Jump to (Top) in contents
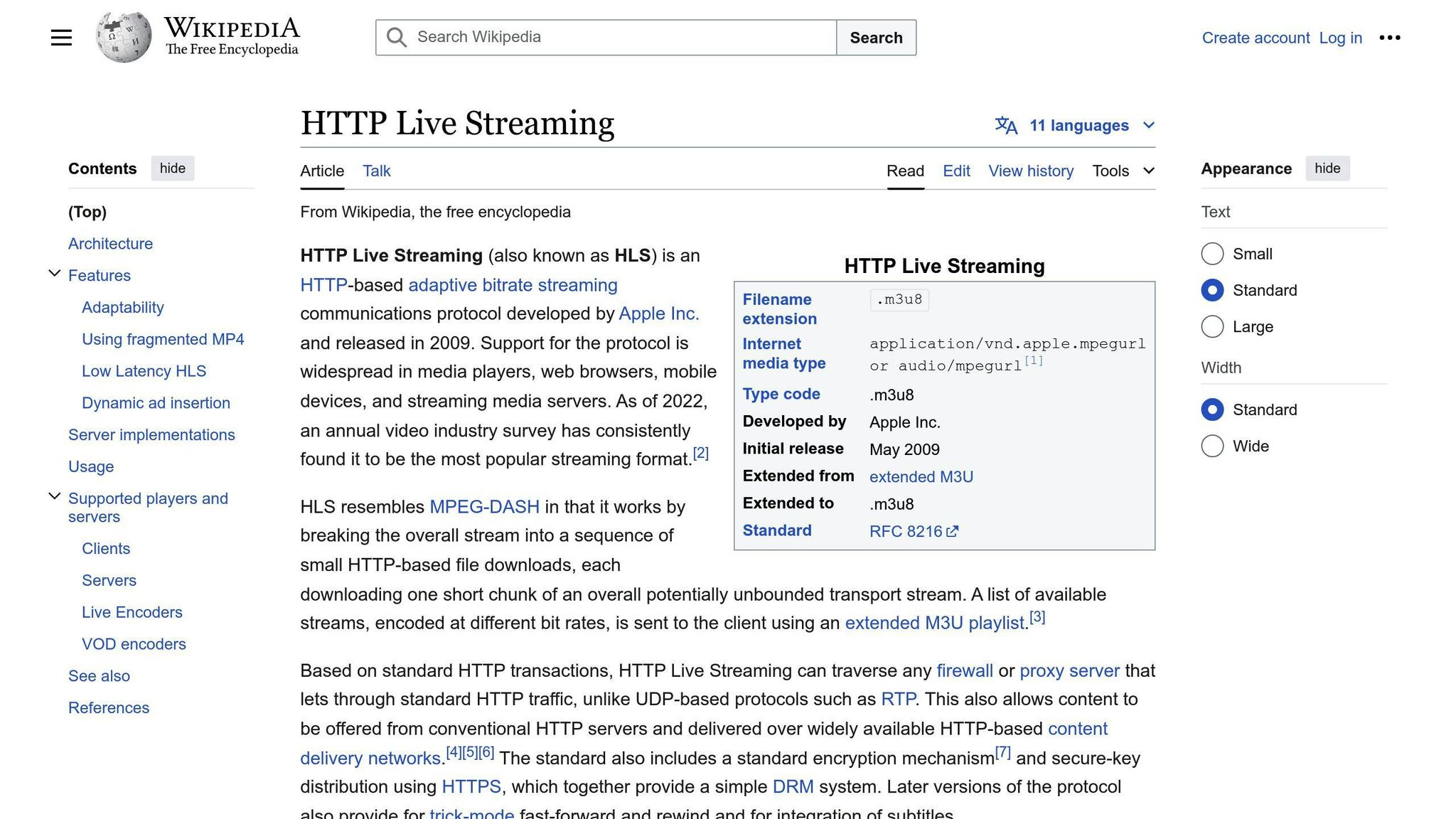Viewport: 1456px width, 819px height. (x=87, y=212)
